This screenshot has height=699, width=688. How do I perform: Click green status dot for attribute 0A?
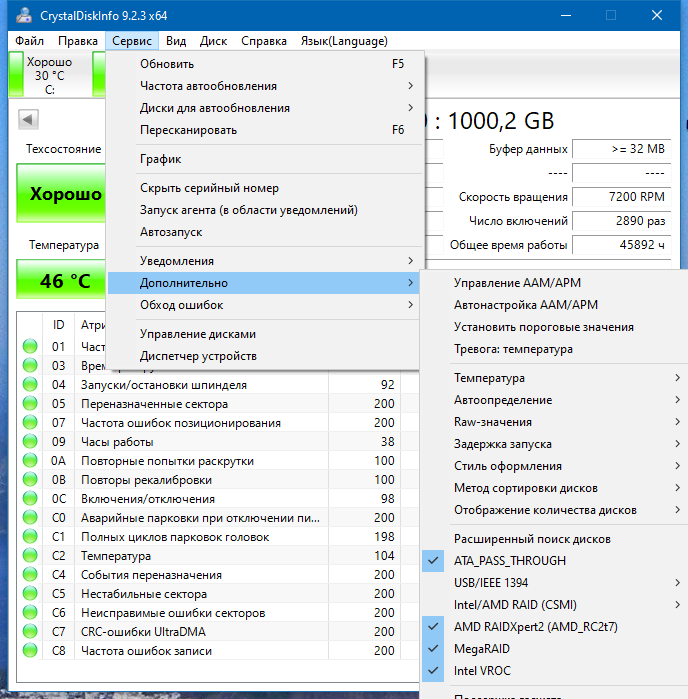(30, 461)
